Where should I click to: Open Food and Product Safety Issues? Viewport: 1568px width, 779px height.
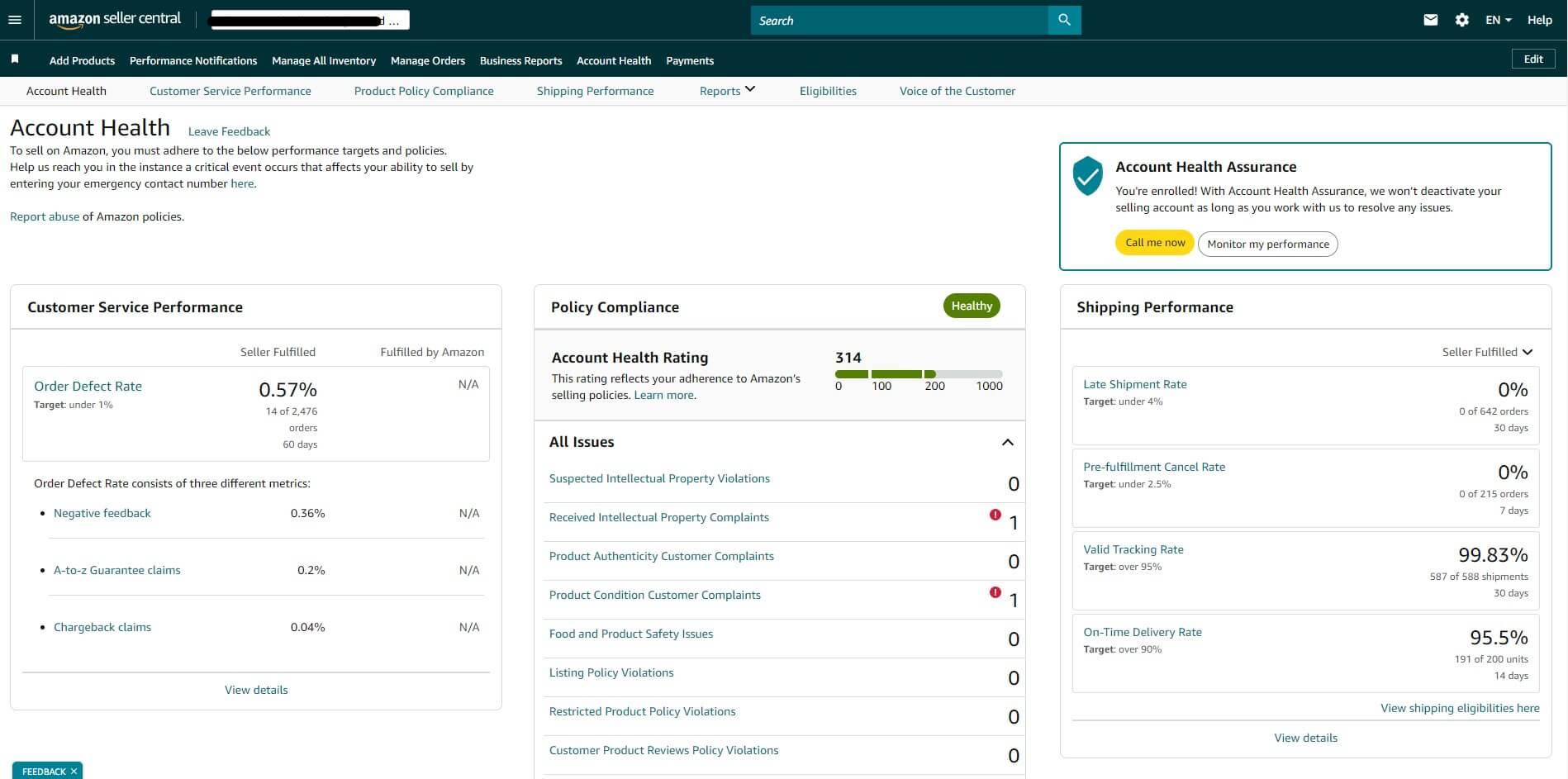pos(631,634)
